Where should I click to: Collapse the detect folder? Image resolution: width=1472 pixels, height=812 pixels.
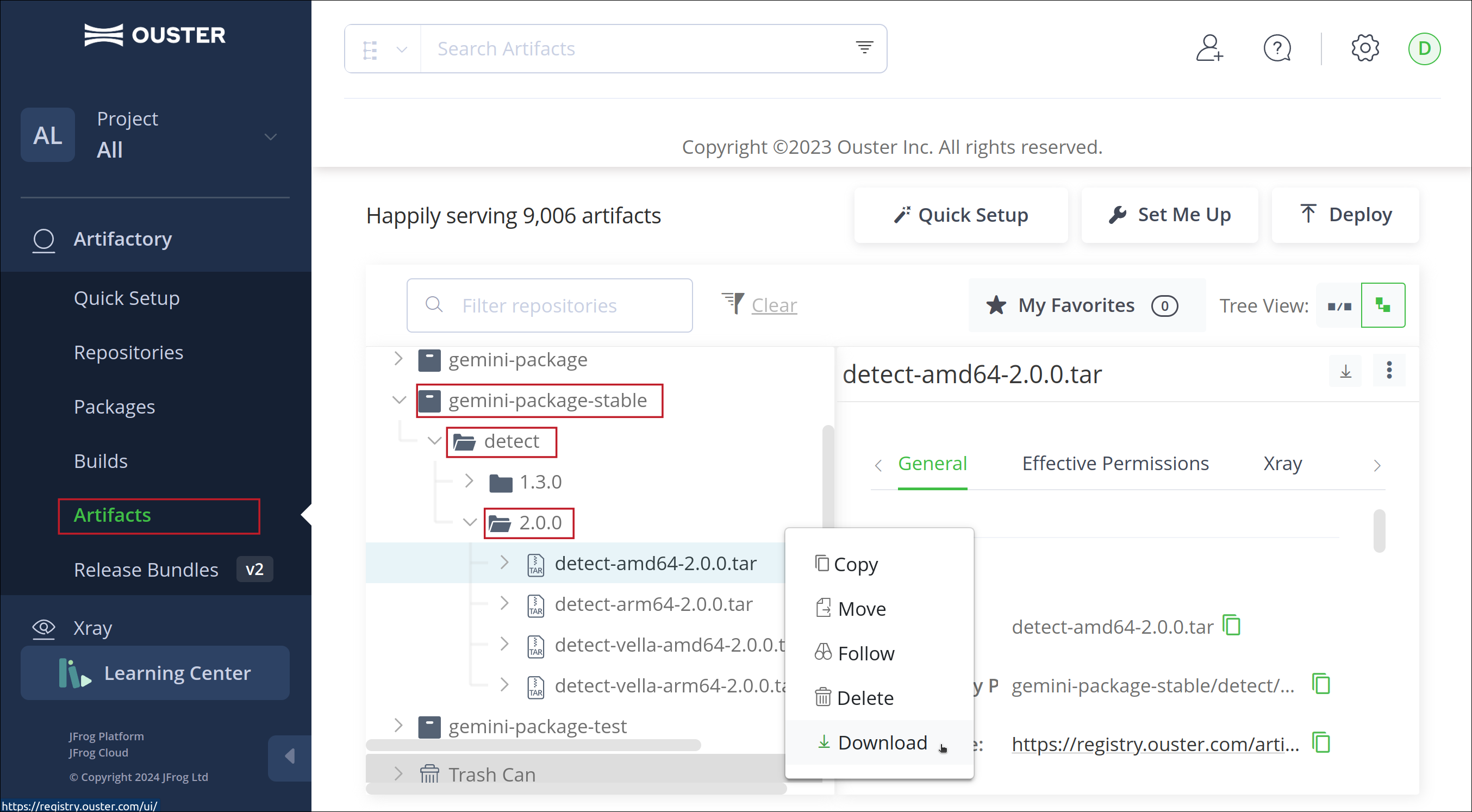tap(434, 441)
